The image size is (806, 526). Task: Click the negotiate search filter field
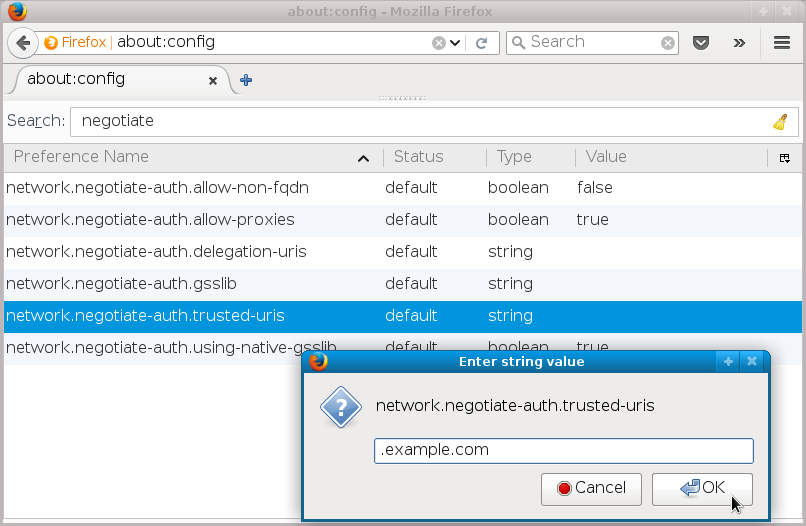pos(434,121)
